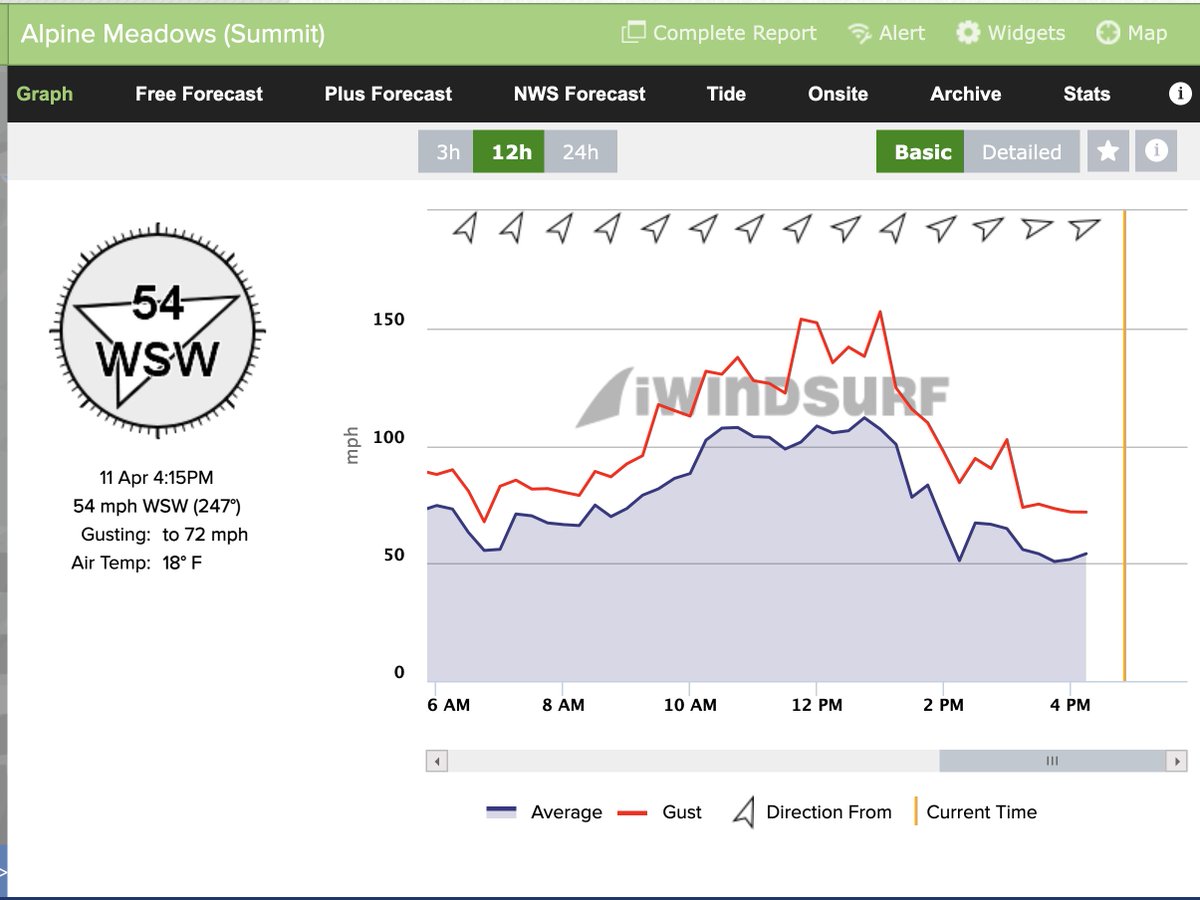
Task: Click the graph horizontal scrollbar thumb
Action: coord(1052,761)
